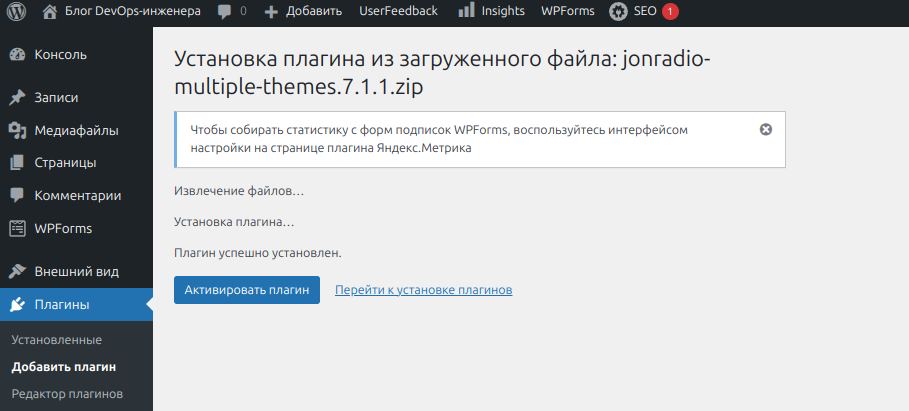Screen dimensions: 909x411
Task: Open UserFeedback in the admin bar
Action: click(398, 12)
